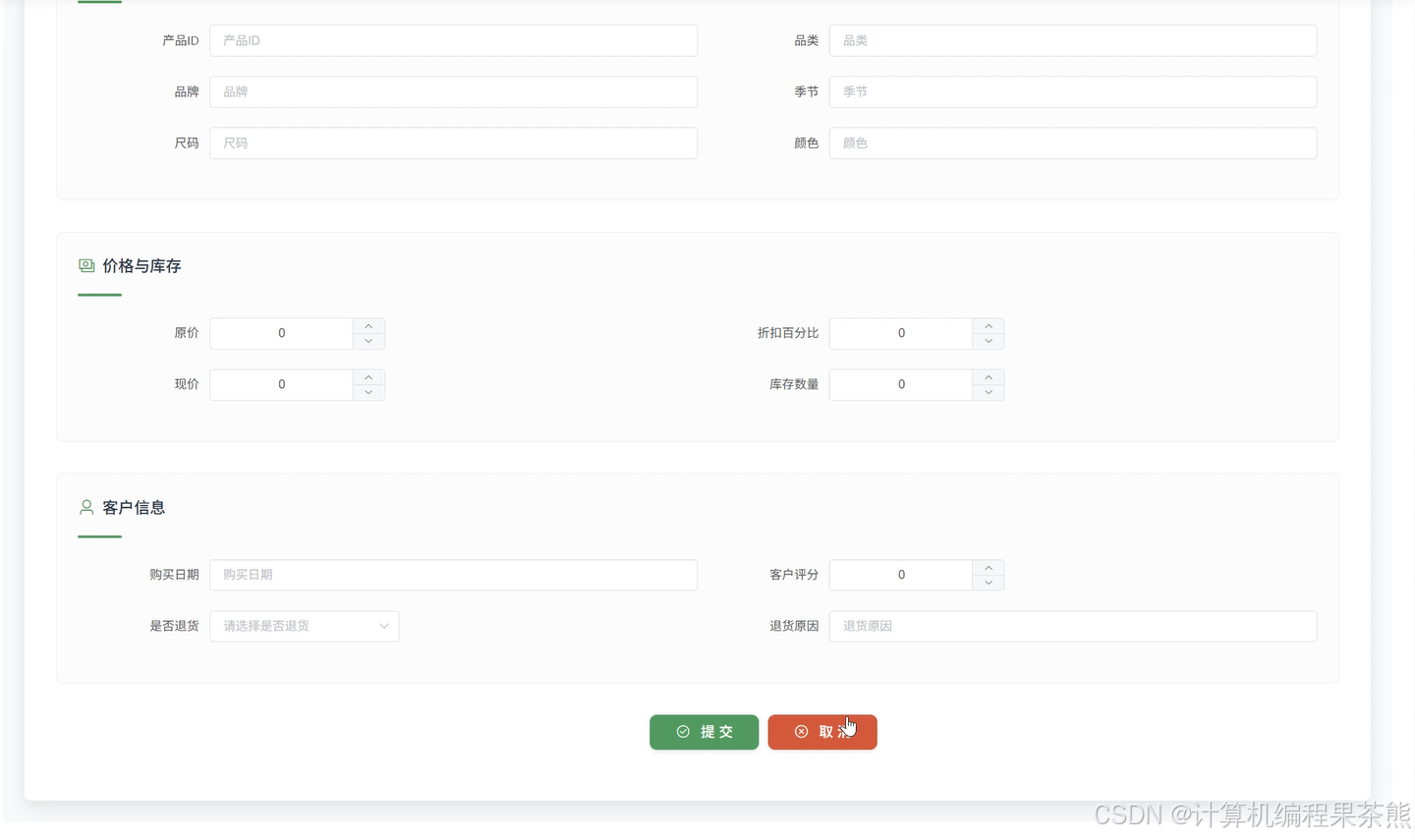Click the 原价 number field
The image size is (1415, 840).
click(281, 333)
